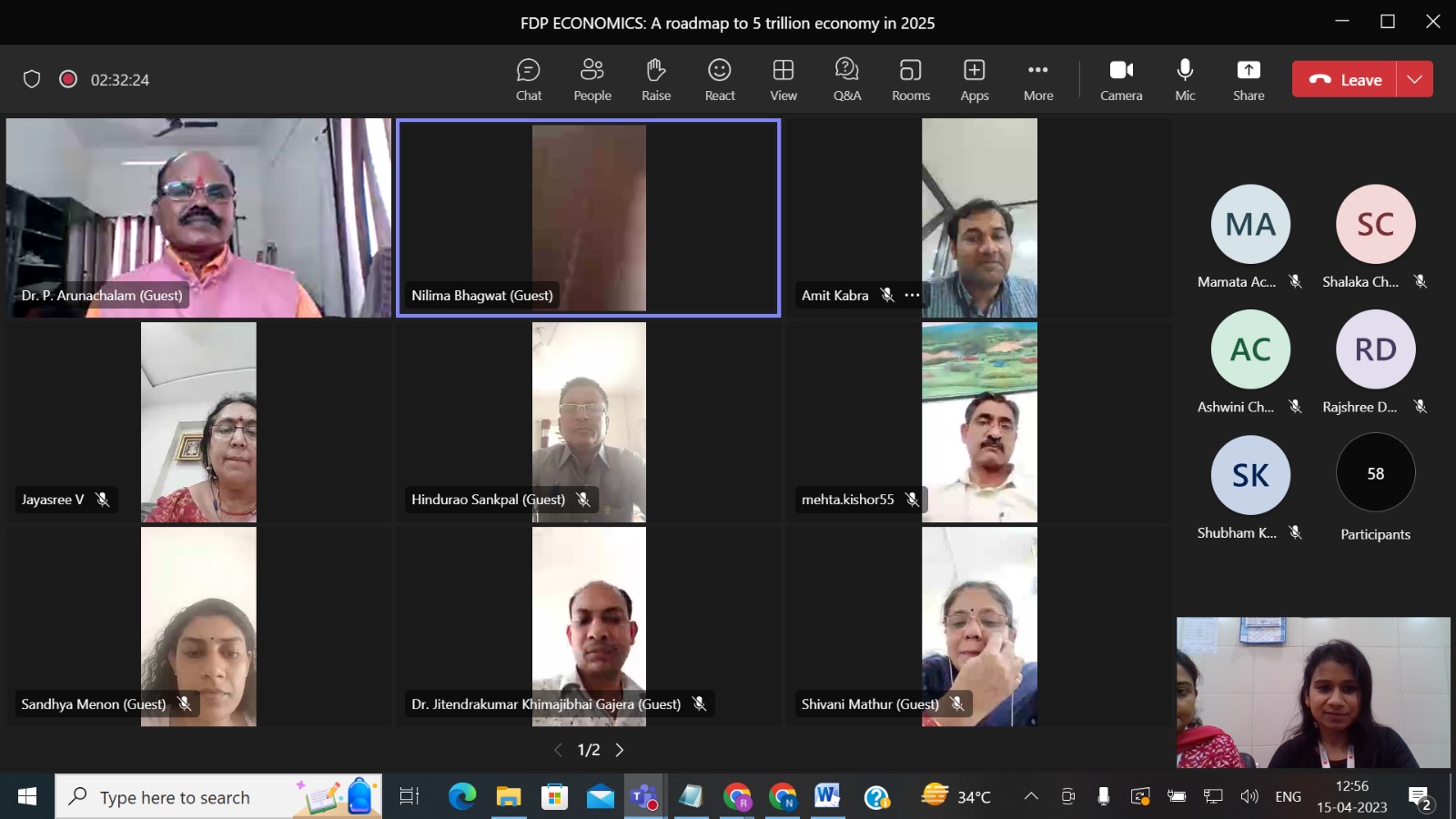Viewport: 1456px width, 819px height.
Task: Toggle the Camera on or off
Action: [1121, 80]
